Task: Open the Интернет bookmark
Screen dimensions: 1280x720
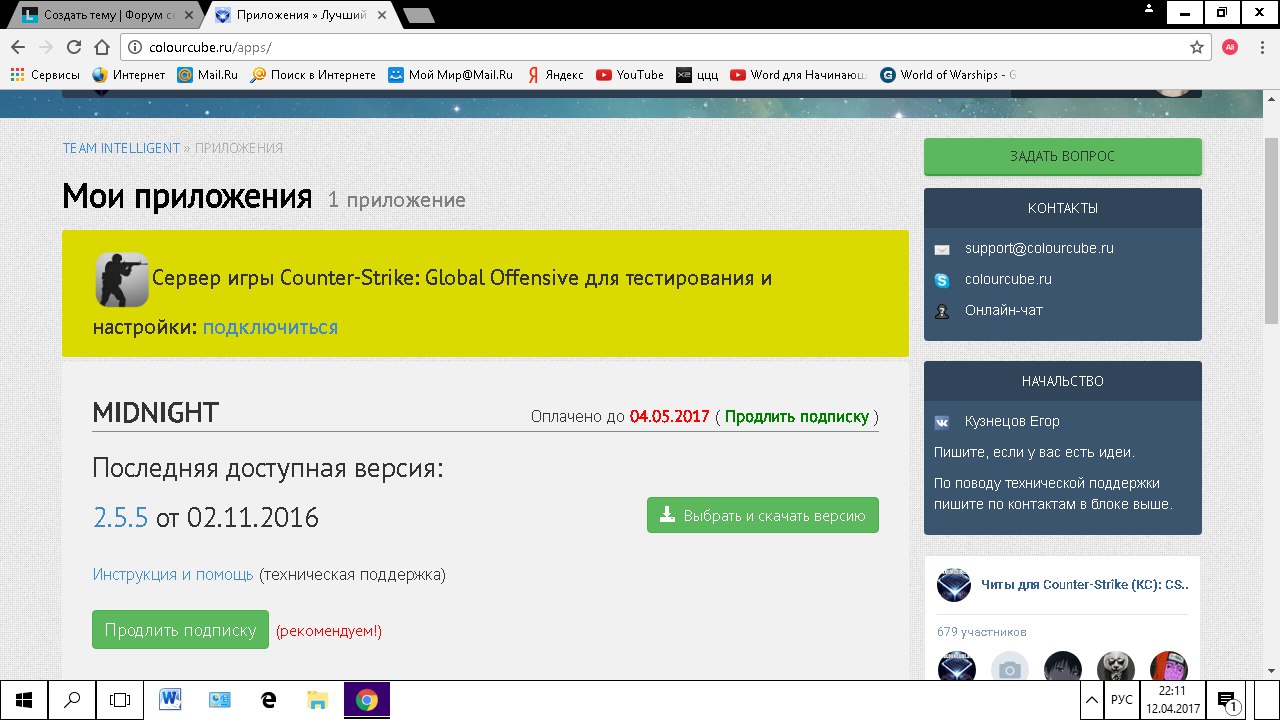Action: [x=128, y=75]
